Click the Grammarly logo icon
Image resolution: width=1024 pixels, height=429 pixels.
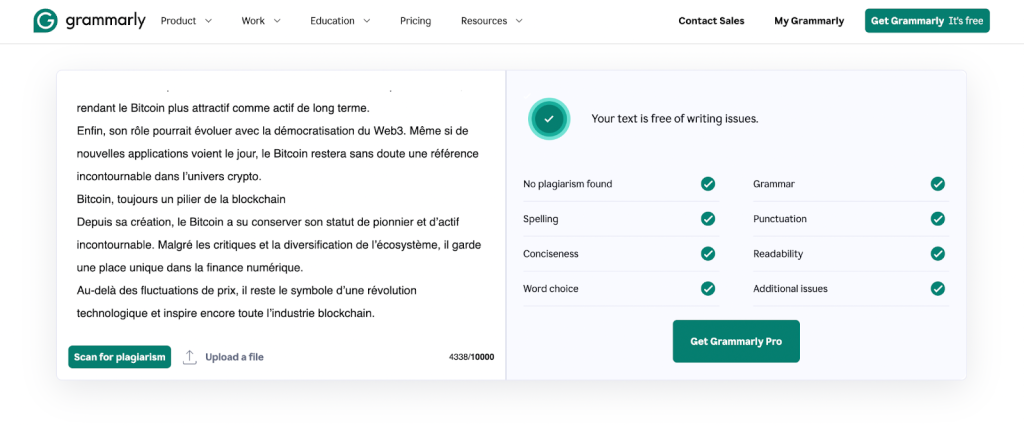point(45,21)
